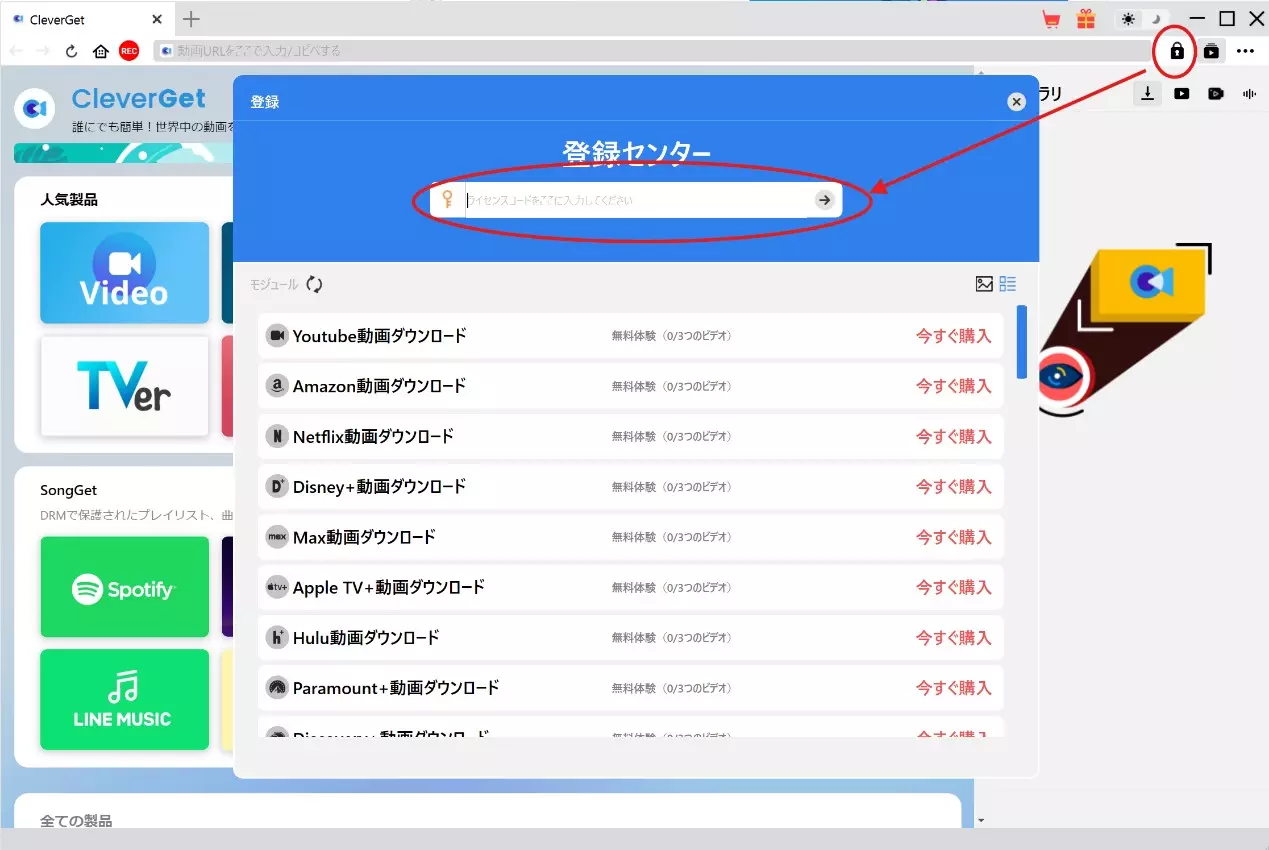1269x850 pixels.
Task: Select the CleverGet browser tab
Action: (x=85, y=19)
